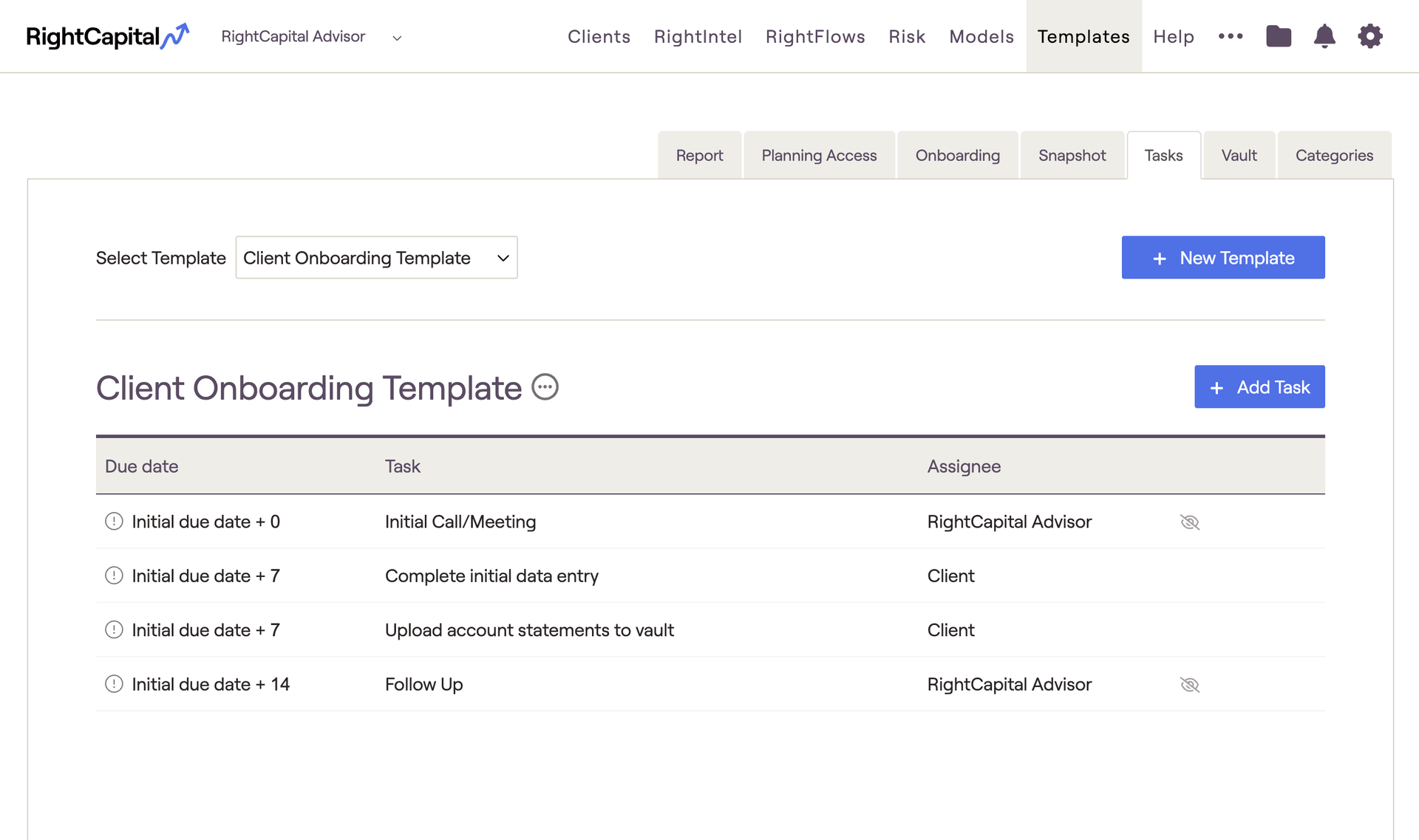Click the Due date column header
This screenshot has height=840, width=1419.
(141, 466)
